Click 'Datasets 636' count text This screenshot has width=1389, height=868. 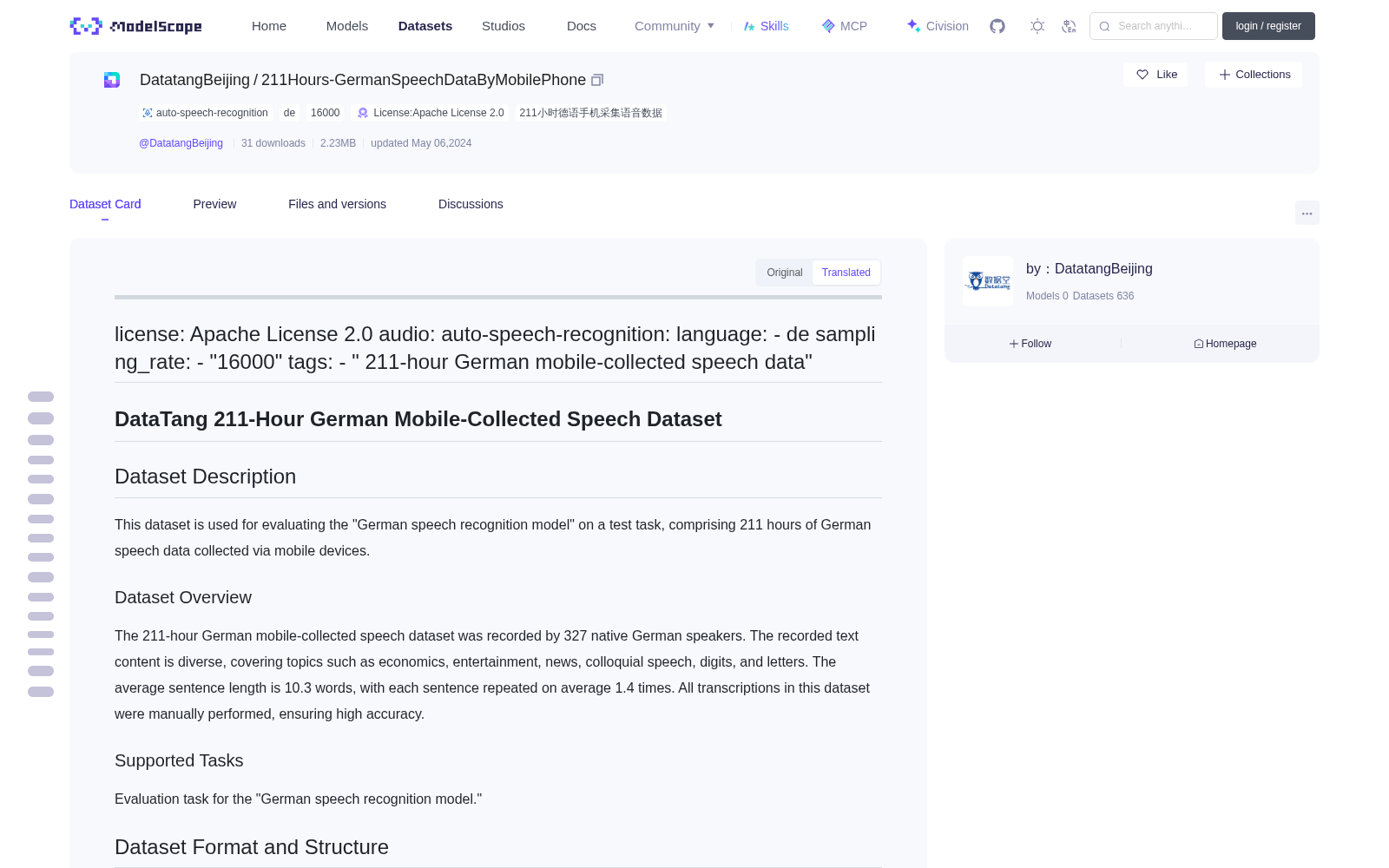[x=1103, y=296]
